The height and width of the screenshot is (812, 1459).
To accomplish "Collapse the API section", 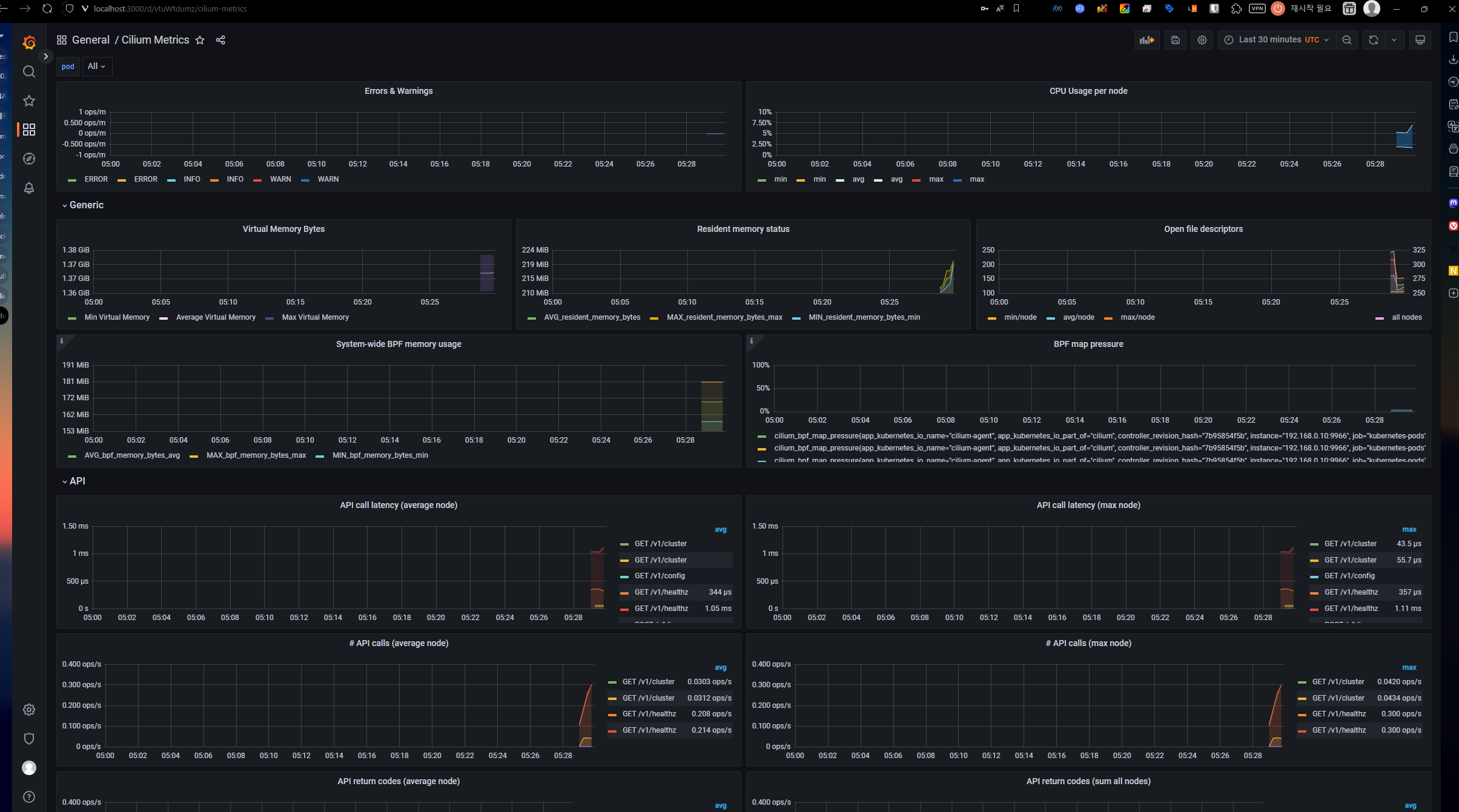I will click(77, 481).
